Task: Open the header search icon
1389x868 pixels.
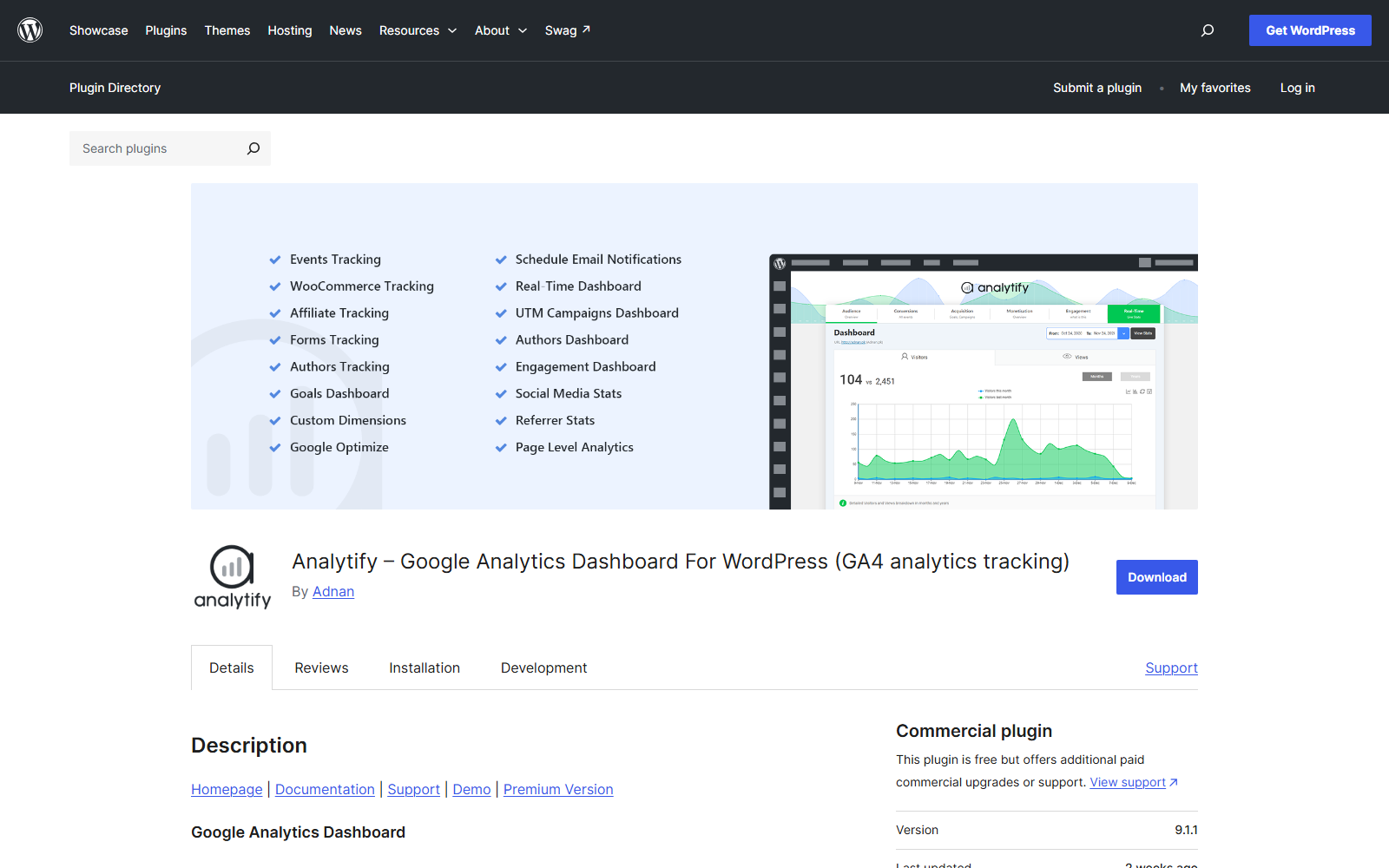Action: (1208, 30)
